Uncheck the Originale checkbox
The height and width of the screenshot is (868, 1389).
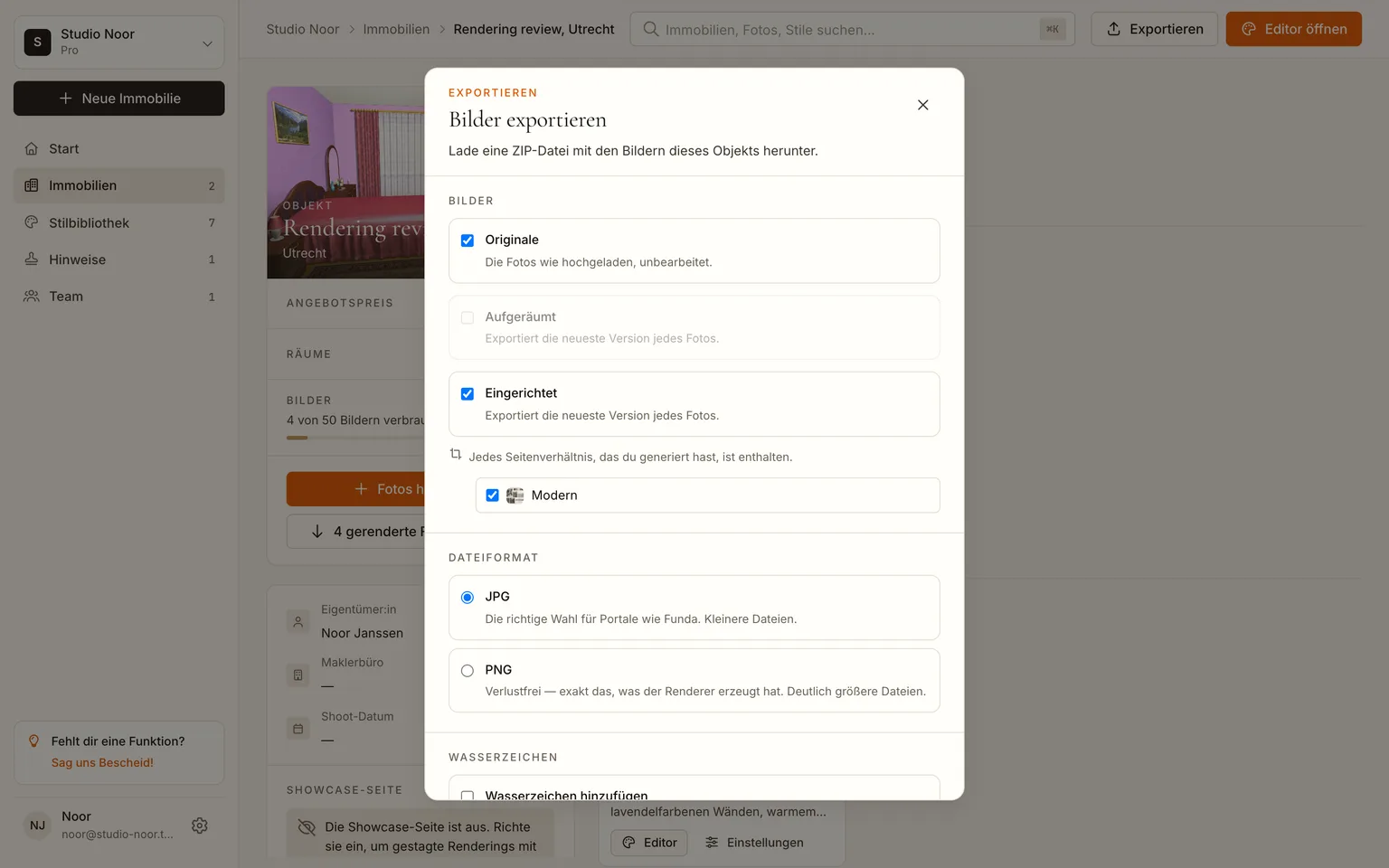pos(468,241)
